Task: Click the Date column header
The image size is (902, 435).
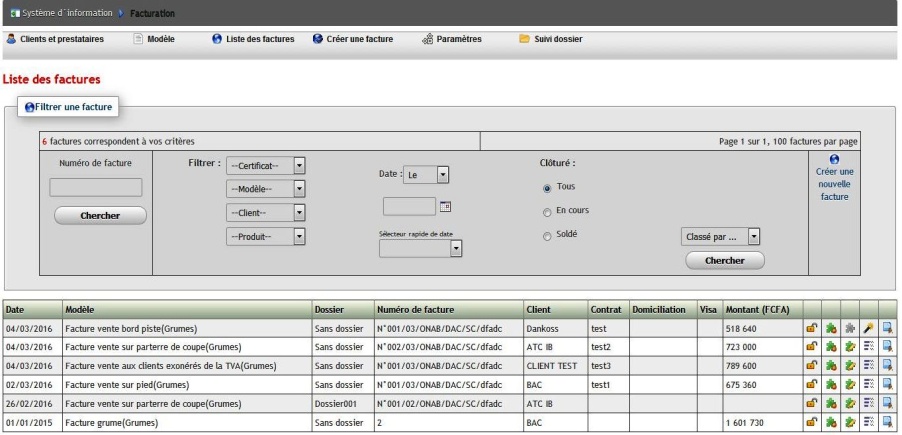Action: [33, 310]
